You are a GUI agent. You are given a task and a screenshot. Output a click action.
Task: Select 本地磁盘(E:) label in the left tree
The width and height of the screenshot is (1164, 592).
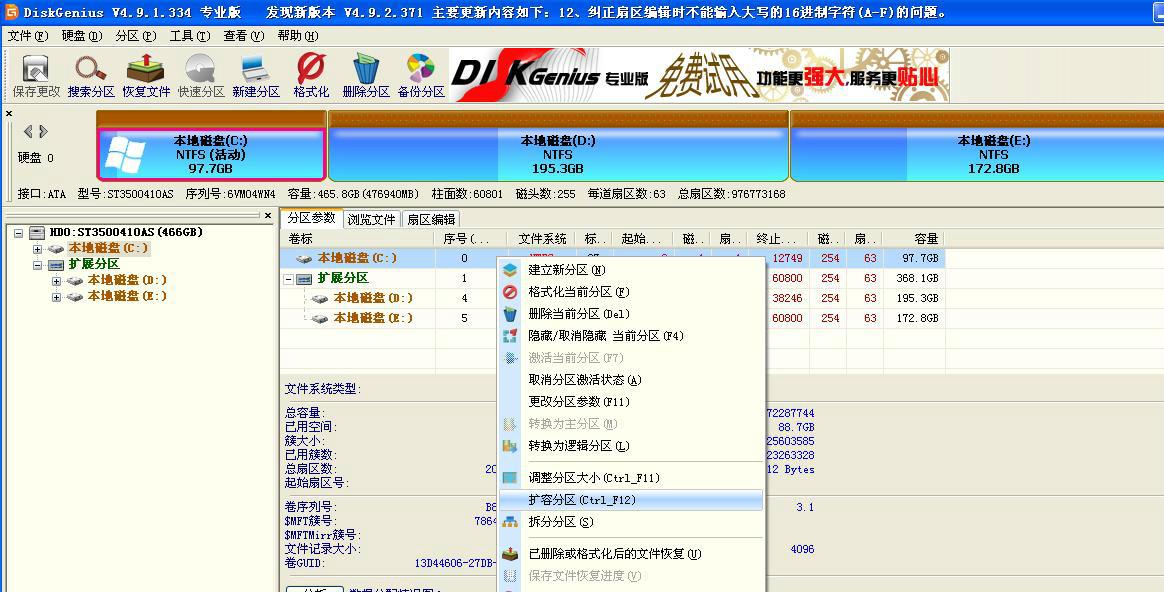tap(127, 296)
